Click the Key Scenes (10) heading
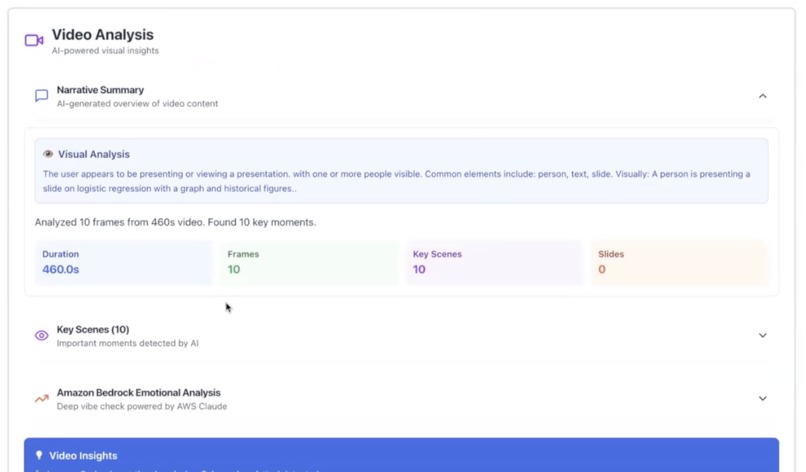806x472 pixels. click(x=93, y=330)
